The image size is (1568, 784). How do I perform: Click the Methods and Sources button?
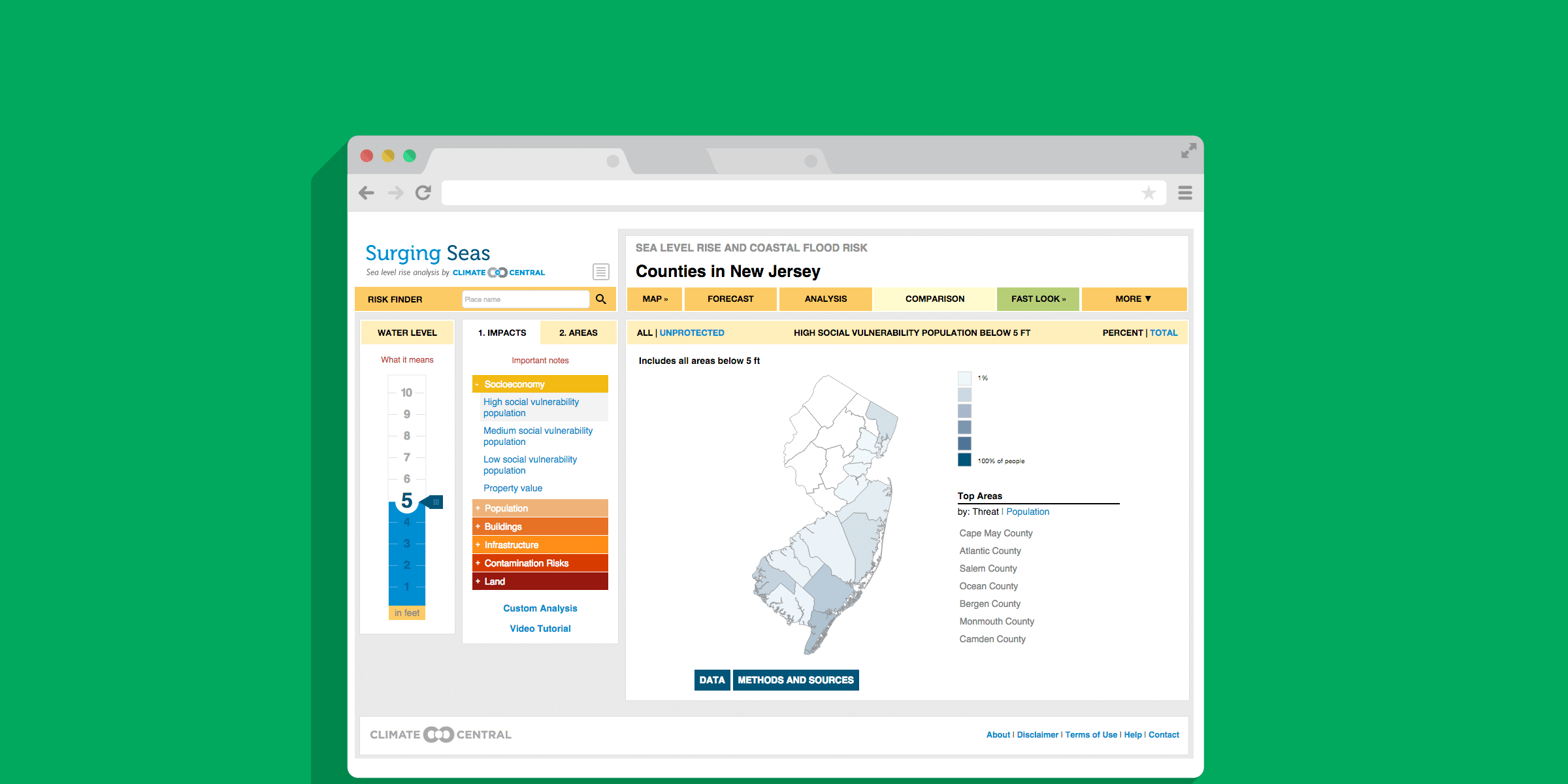[795, 680]
